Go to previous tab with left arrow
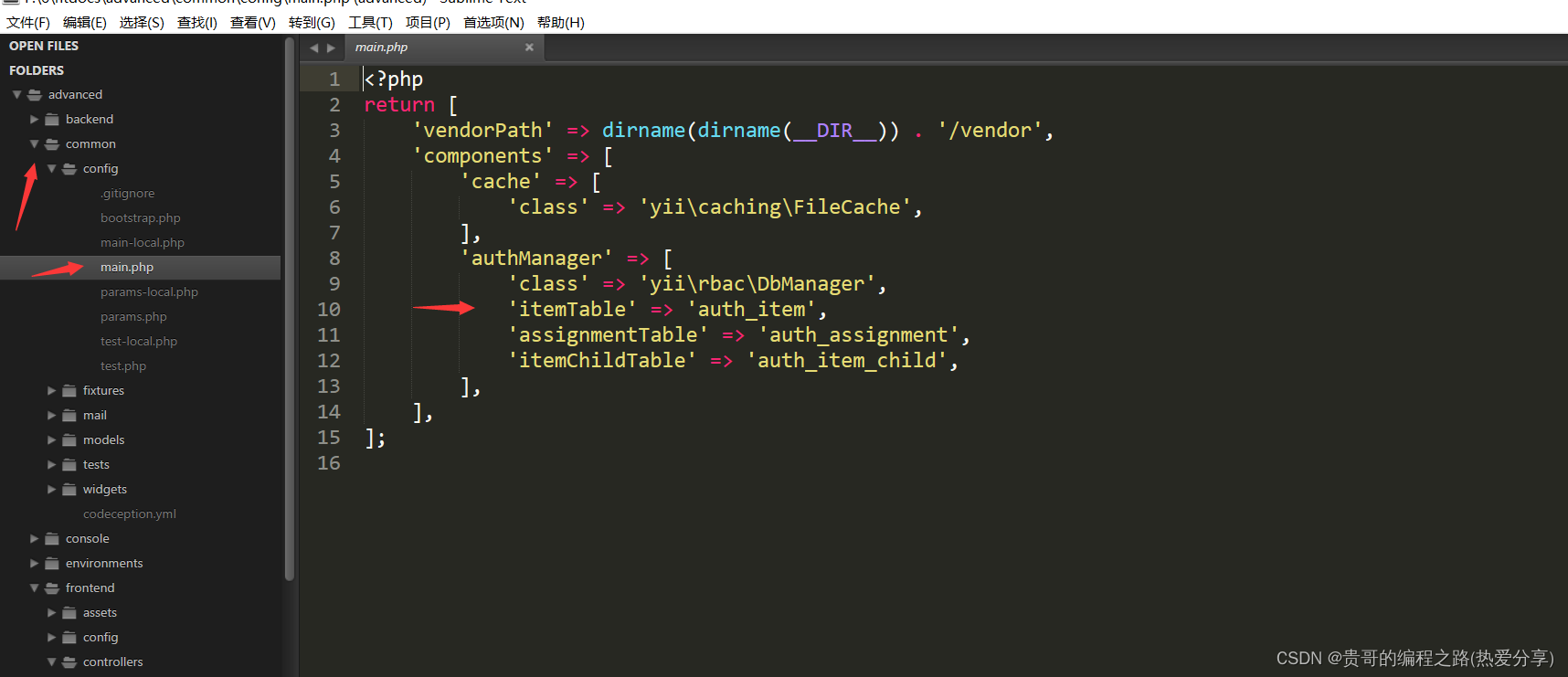 click(x=313, y=48)
